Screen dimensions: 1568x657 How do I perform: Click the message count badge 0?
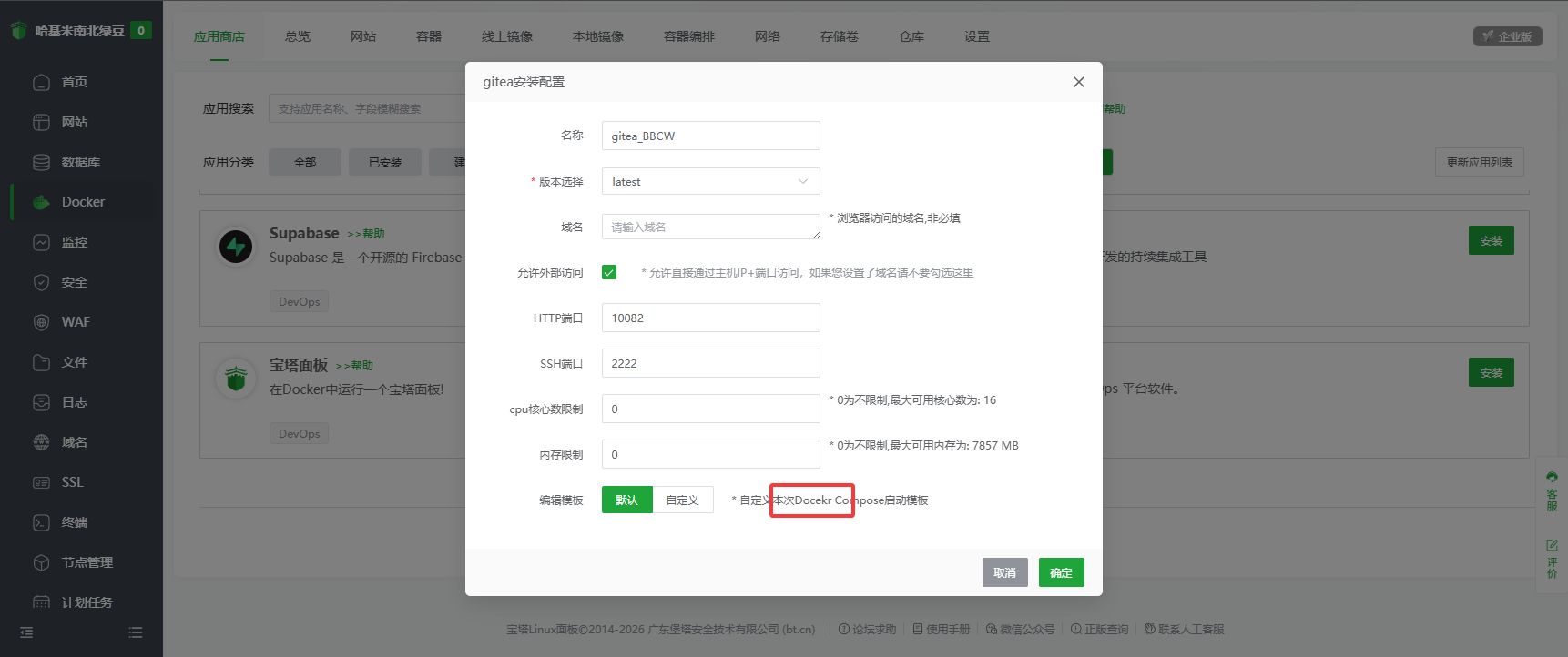point(141,30)
